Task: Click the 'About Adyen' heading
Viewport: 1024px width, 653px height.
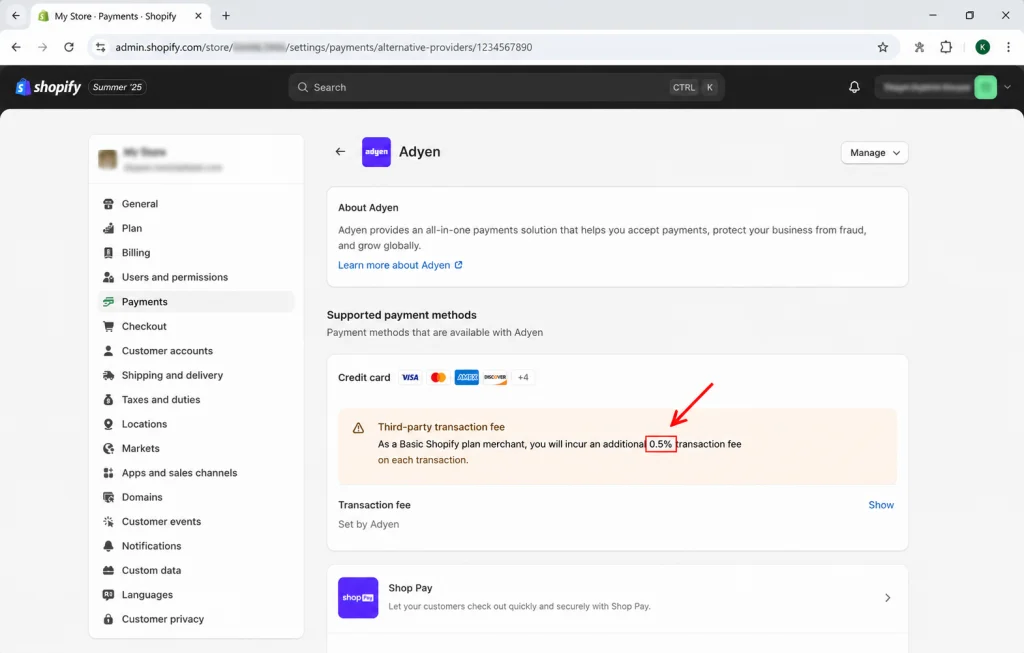Action: 368,208
